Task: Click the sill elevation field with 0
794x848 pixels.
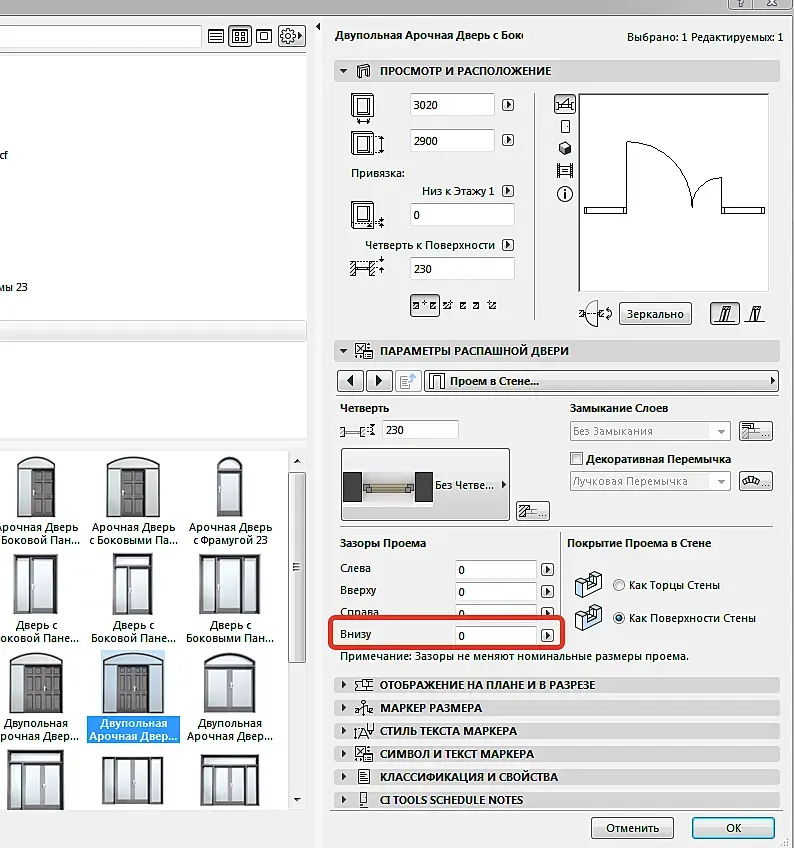Action: click(x=462, y=215)
